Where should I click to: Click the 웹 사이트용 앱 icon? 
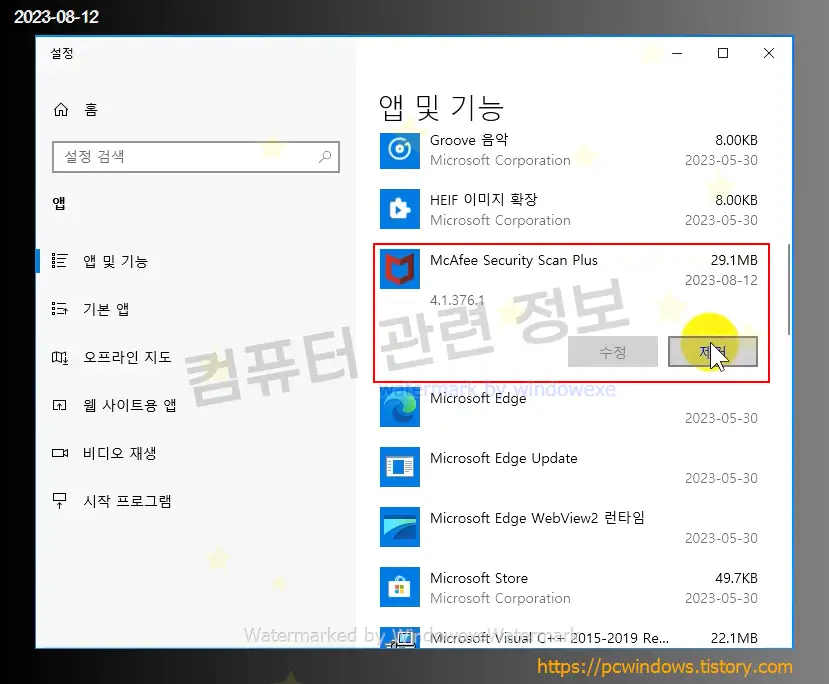point(60,405)
